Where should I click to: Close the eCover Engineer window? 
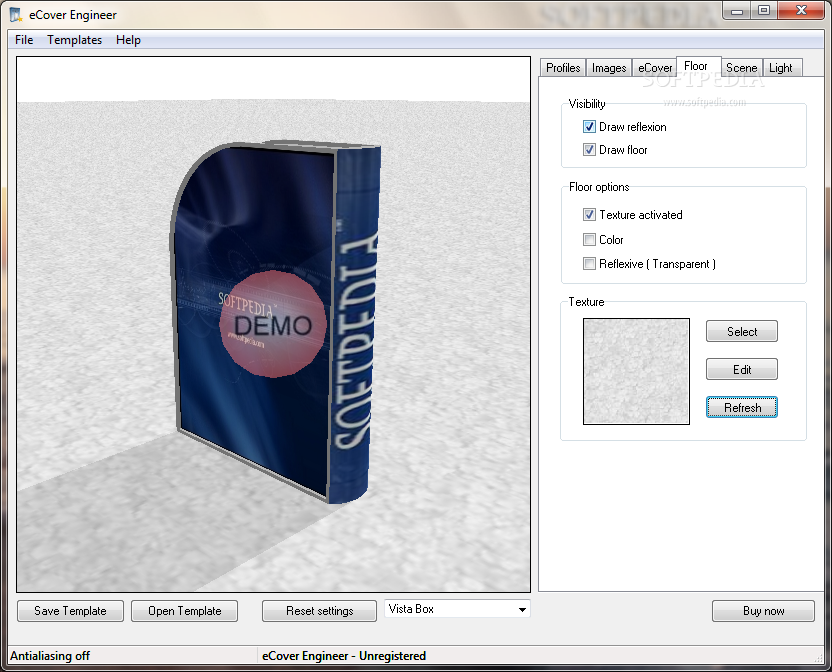pyautogui.click(x=801, y=11)
